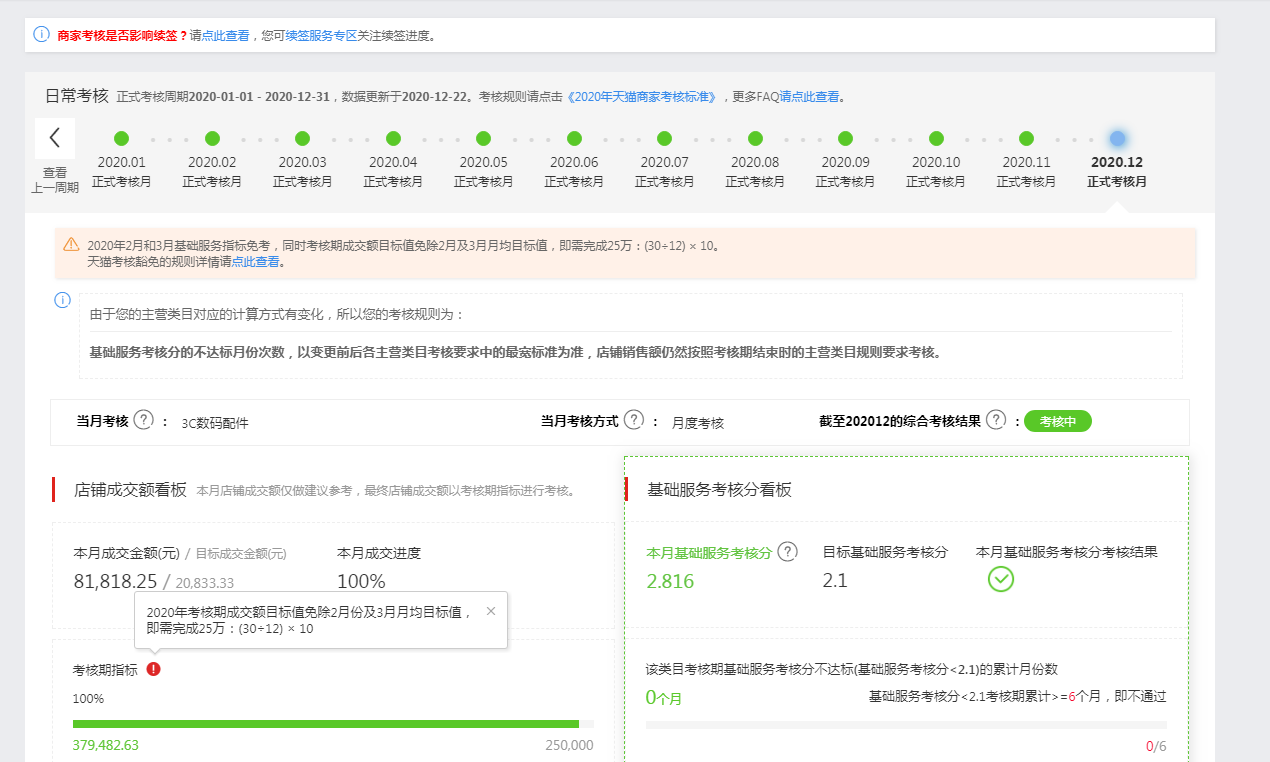Select the 2020.08 assessment month marker
Screen dimensions: 1270x762
755,139
